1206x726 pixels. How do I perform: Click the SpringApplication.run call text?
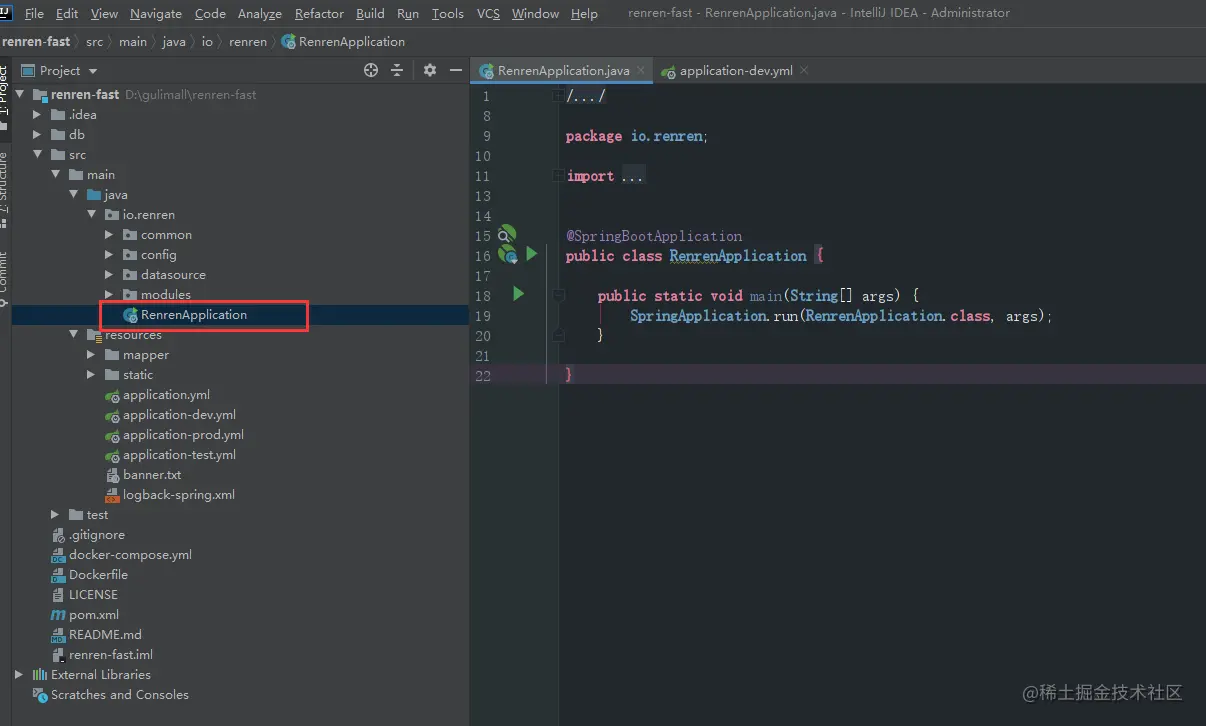click(714, 316)
